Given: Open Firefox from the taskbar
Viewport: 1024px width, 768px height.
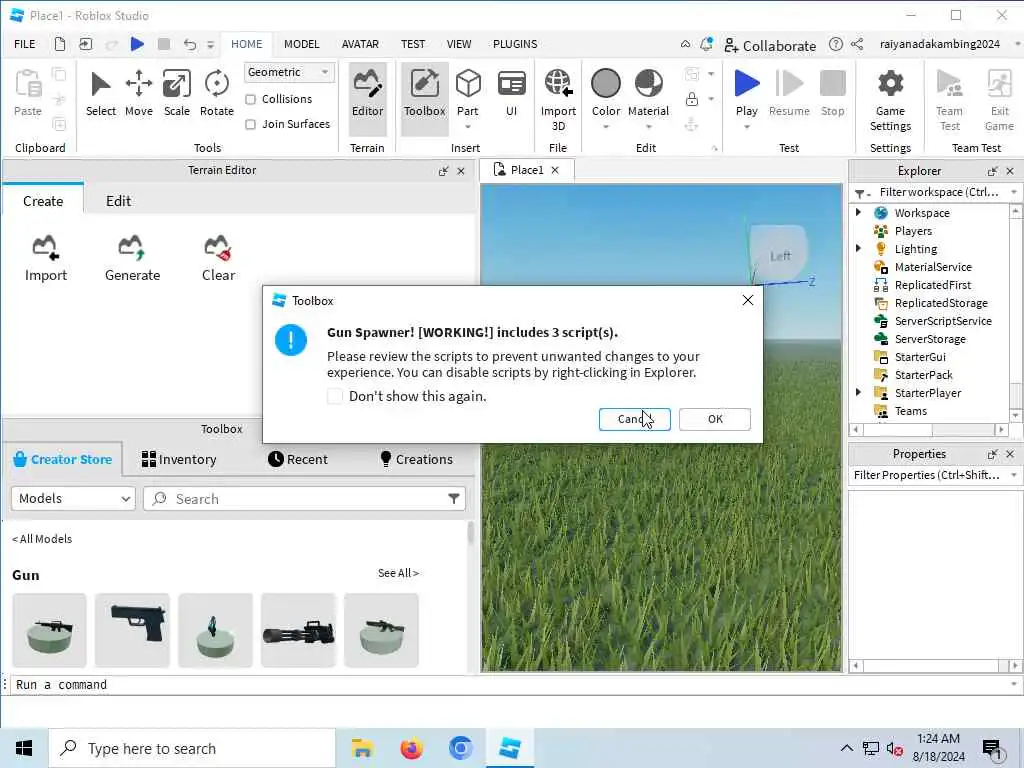Looking at the screenshot, I should 411,748.
